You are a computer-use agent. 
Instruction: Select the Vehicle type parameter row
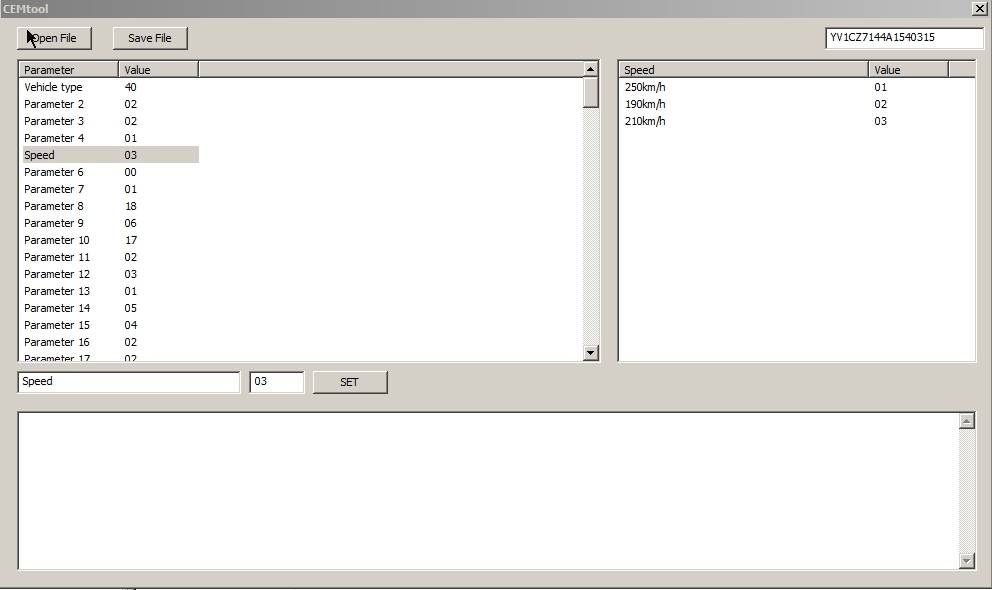click(x=54, y=87)
